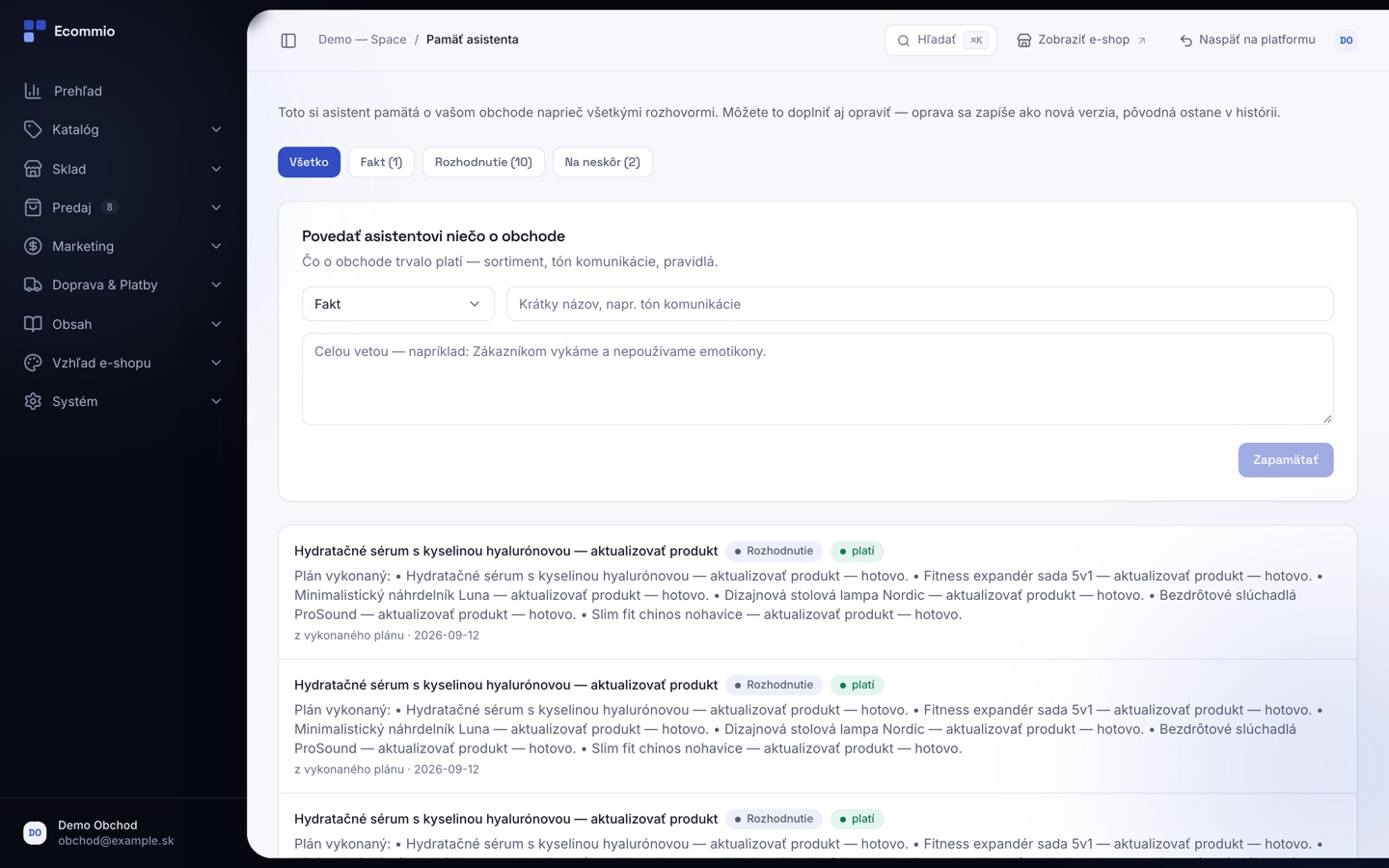Switch to the Rozhodnutie (10) tab
Image resolution: width=1389 pixels, height=868 pixels.
point(483,162)
